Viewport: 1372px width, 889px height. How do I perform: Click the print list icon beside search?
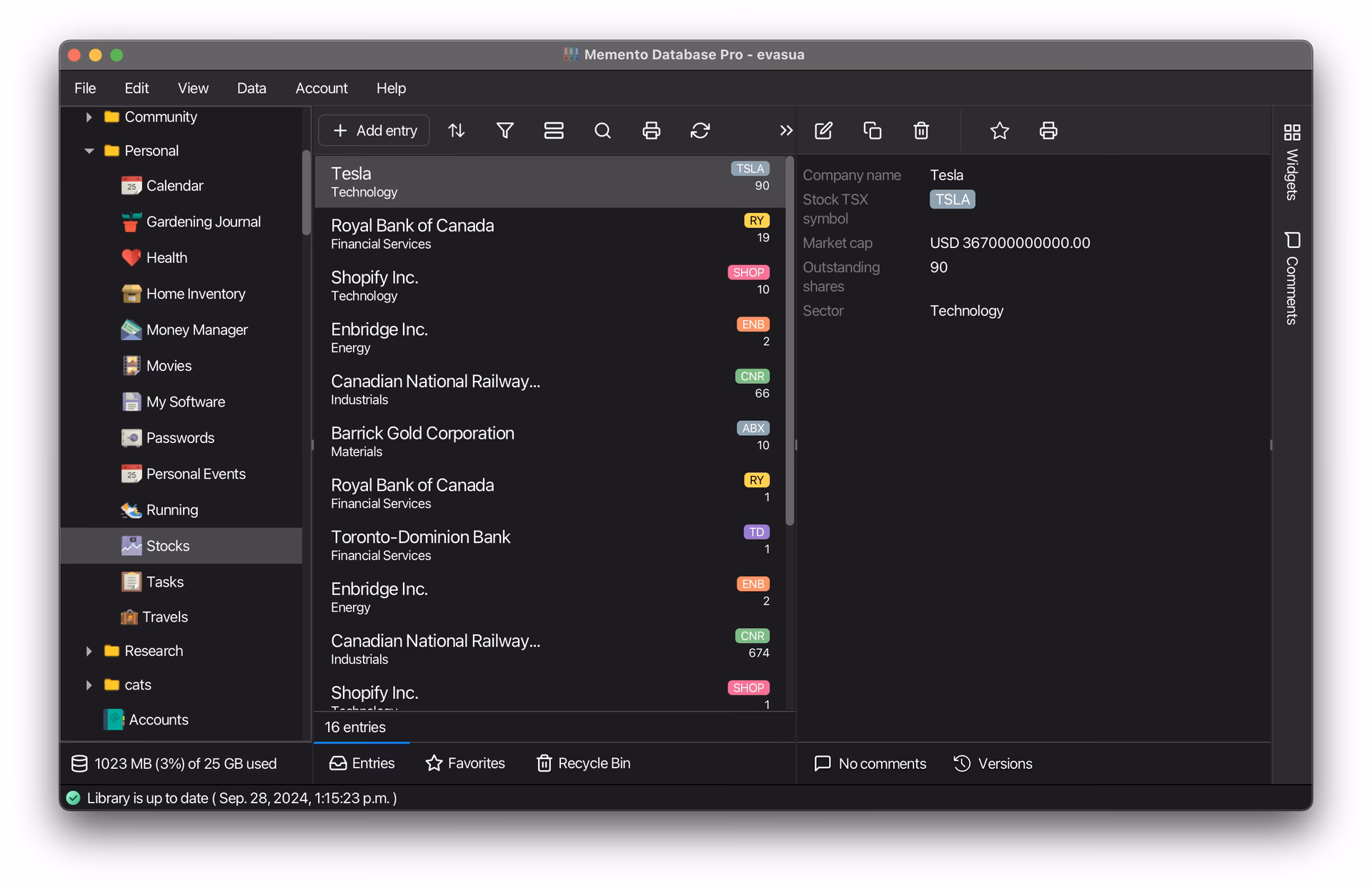pos(651,131)
